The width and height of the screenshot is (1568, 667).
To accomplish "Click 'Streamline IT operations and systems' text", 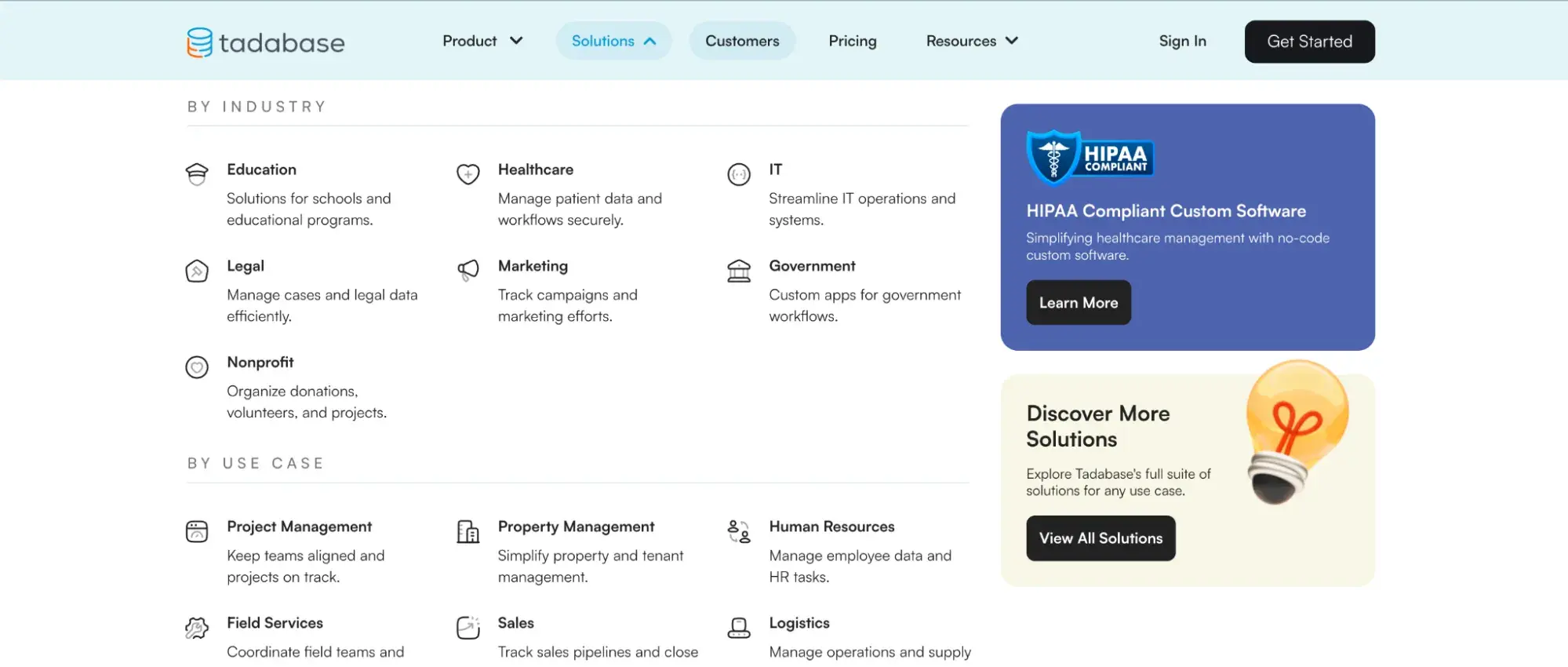I will [x=862, y=210].
